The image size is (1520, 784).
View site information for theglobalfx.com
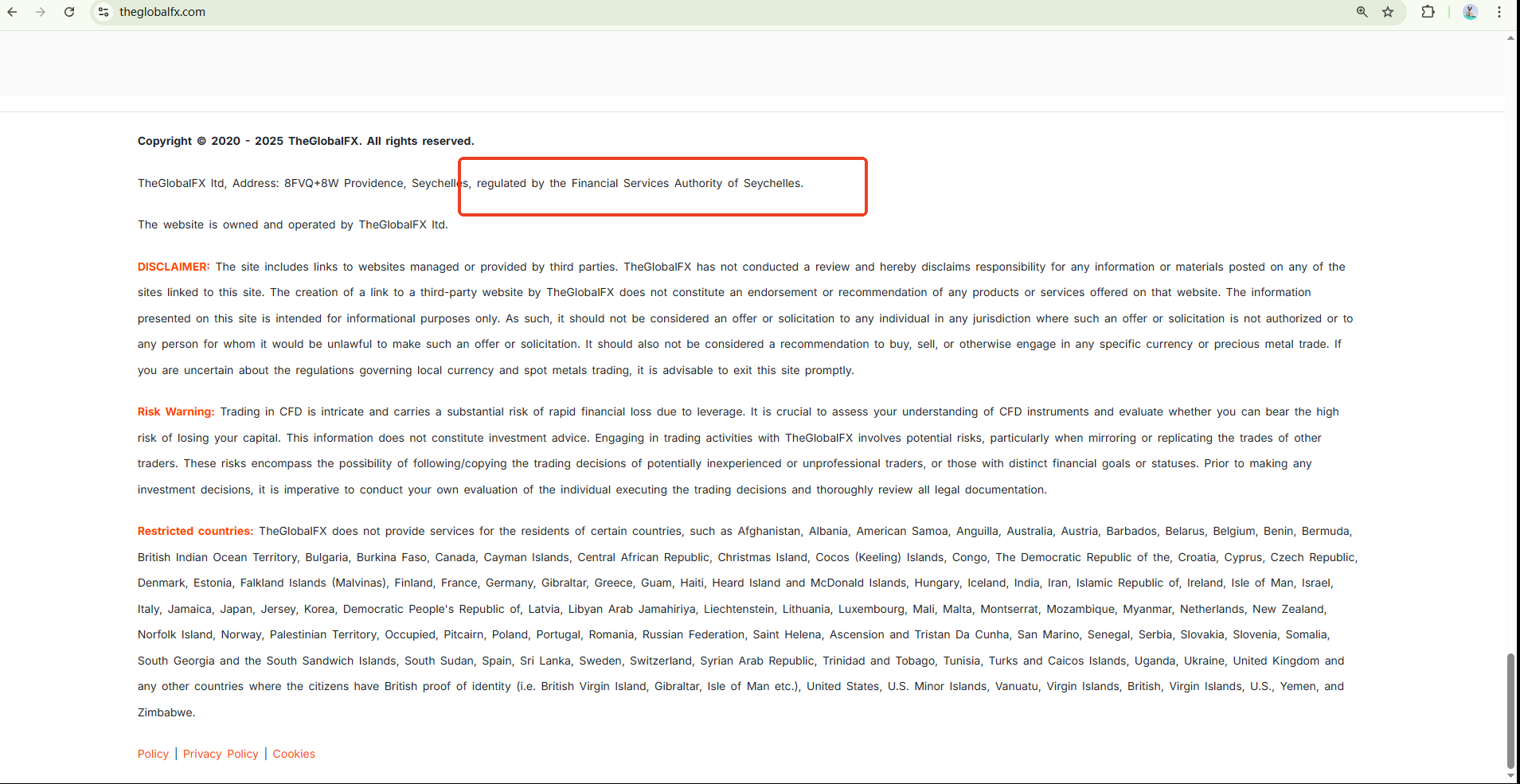(x=104, y=12)
